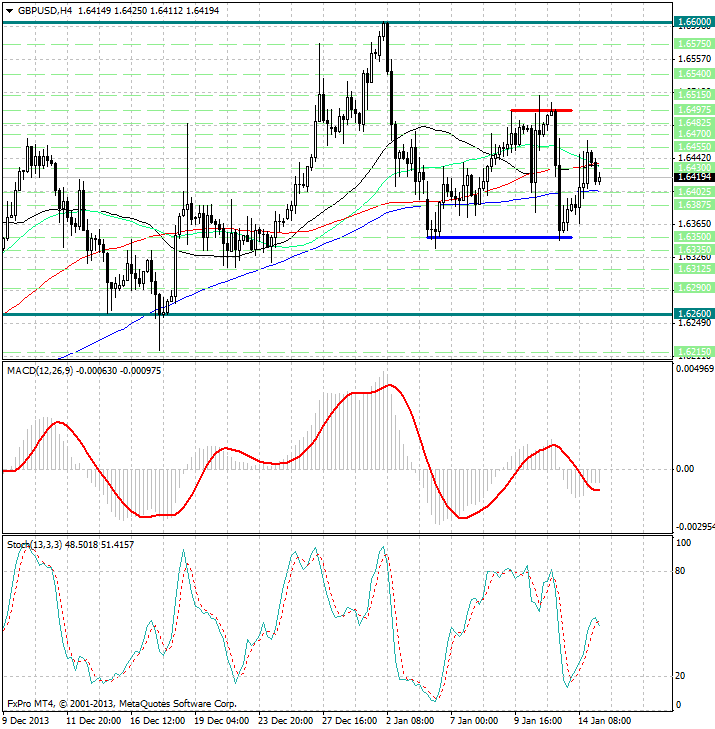The width and height of the screenshot is (715, 729).
Task: Select the Stoch(13,3,3) indicator label
Action: [x=34, y=544]
